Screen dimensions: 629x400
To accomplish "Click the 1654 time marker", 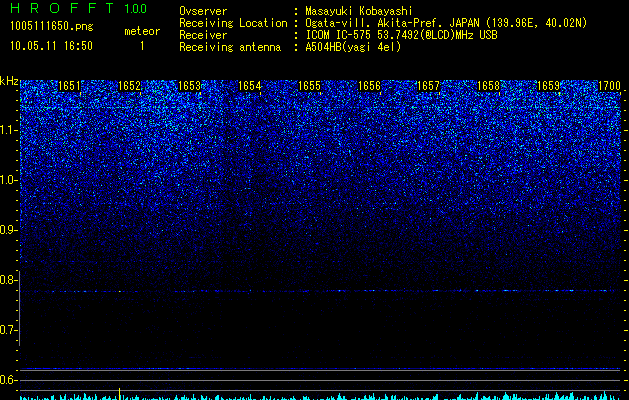I will tap(250, 86).
